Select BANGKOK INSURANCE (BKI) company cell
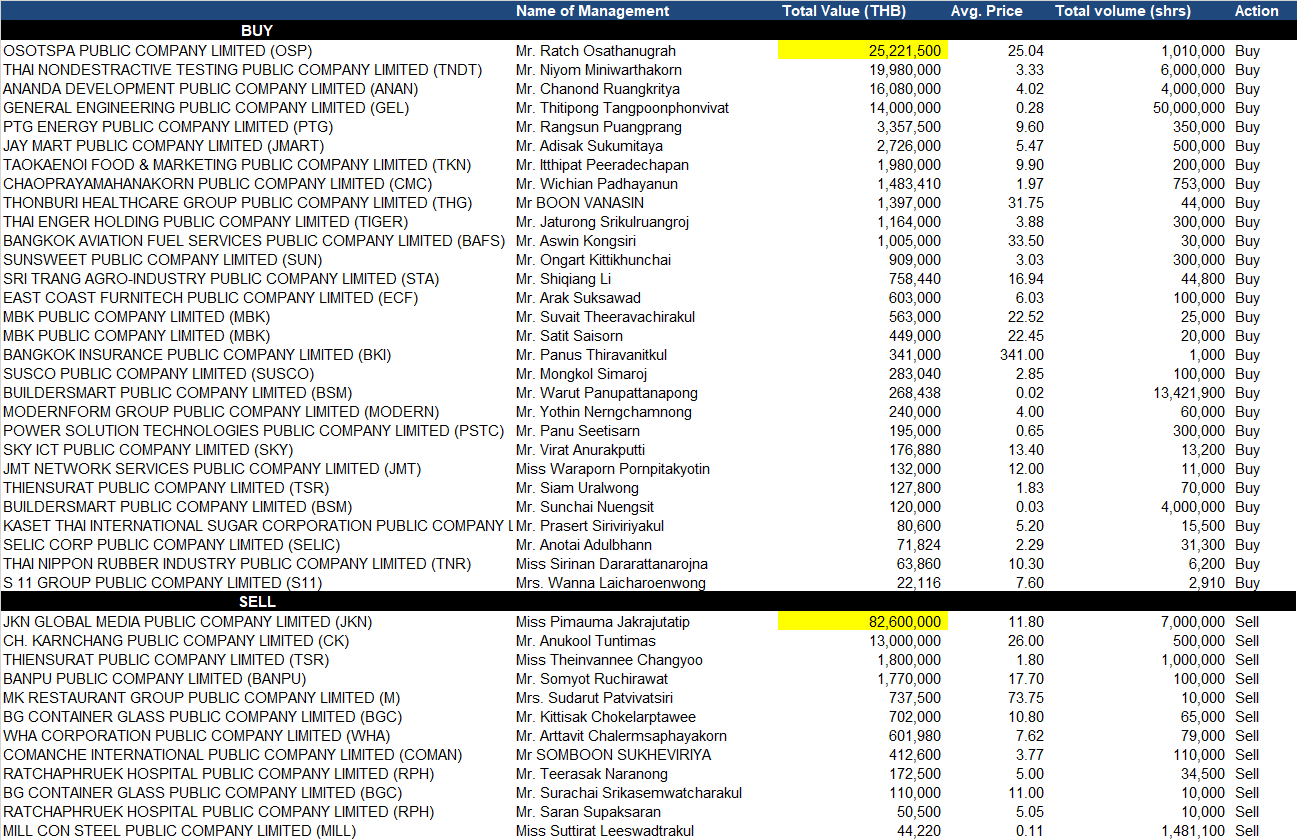The height and width of the screenshot is (840, 1297). 197,355
